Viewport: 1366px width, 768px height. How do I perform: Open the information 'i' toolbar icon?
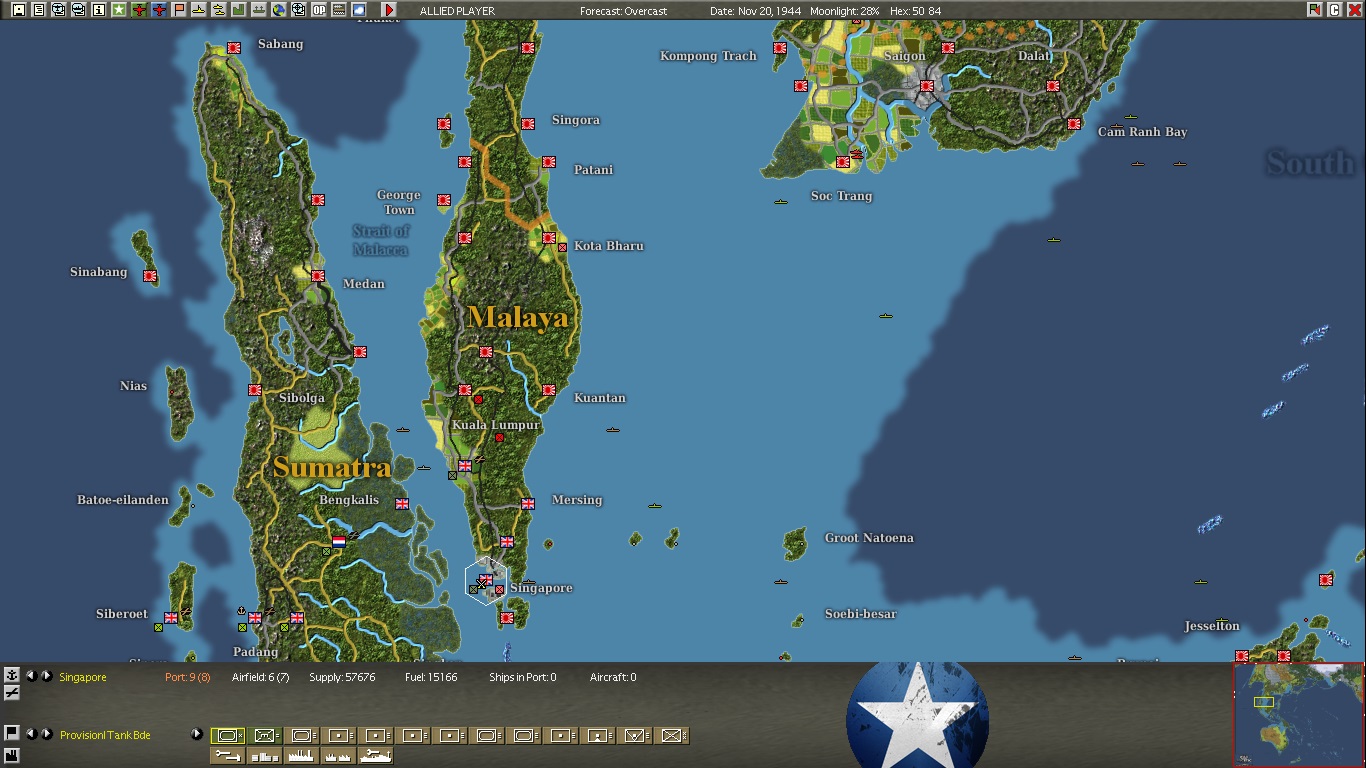pos(98,10)
